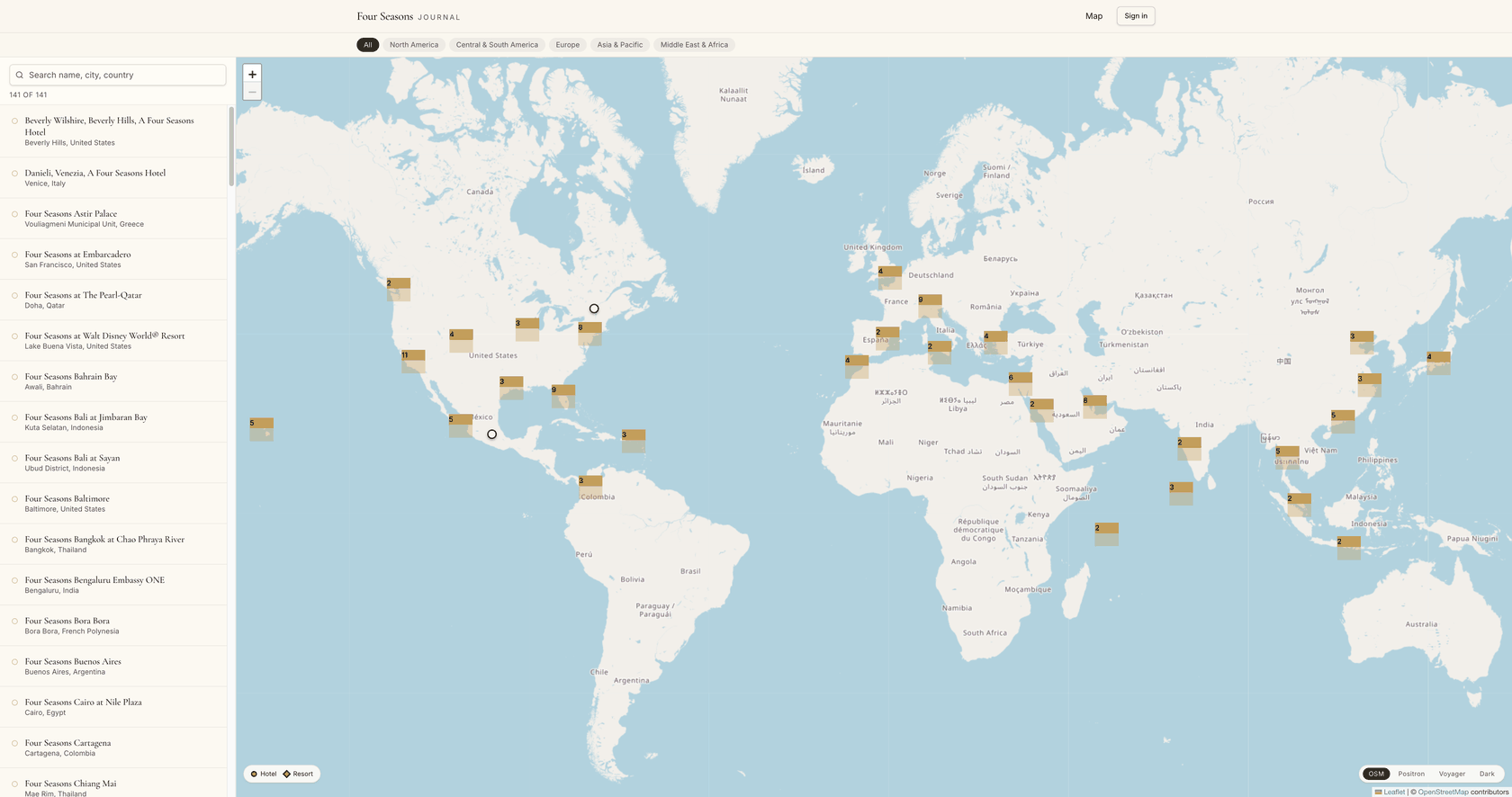Select Four Seasons Astir Palace entry
The width and height of the screenshot is (1512, 797).
tap(113, 219)
